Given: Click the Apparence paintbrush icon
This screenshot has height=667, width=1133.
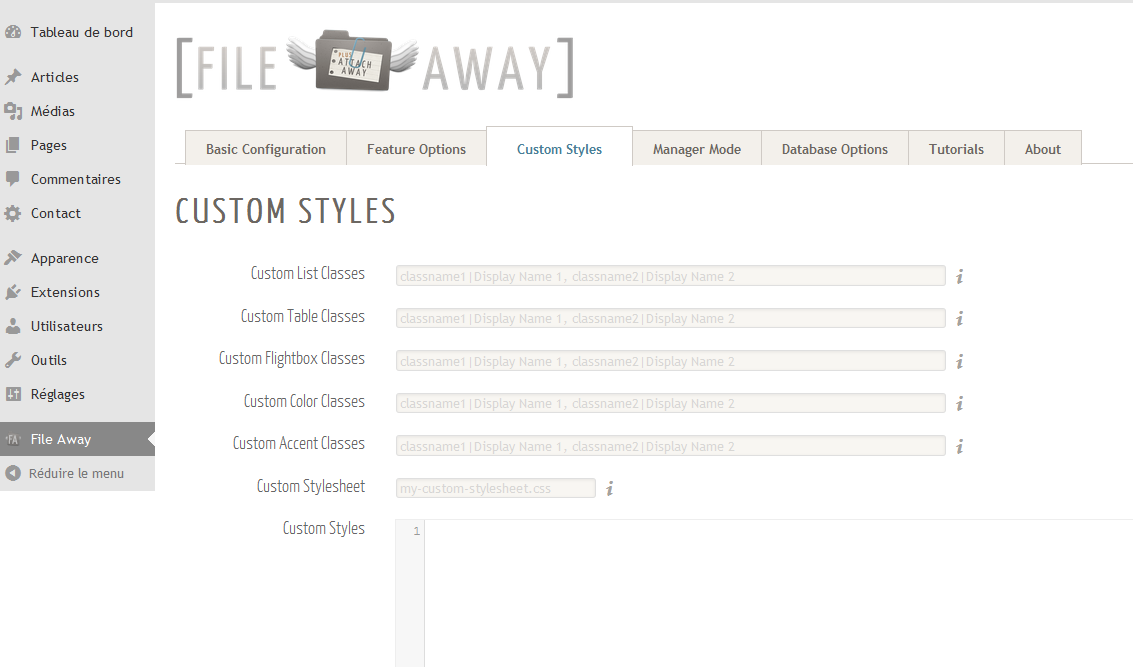Looking at the screenshot, I should [x=13, y=258].
